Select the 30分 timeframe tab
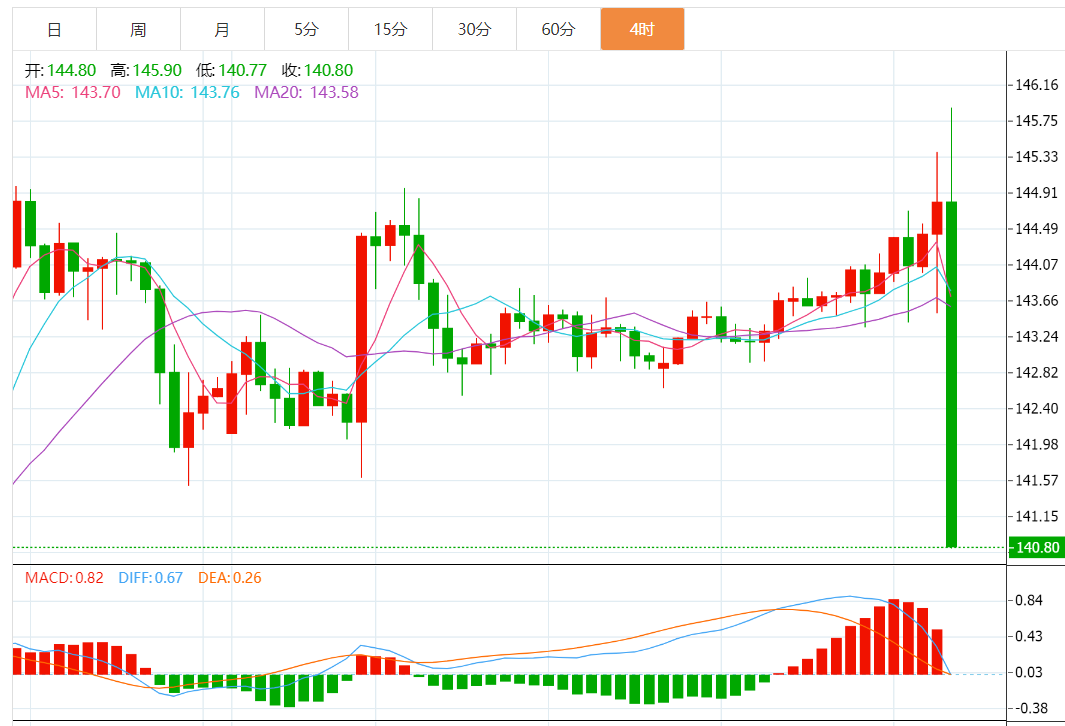The height and width of the screenshot is (726, 1065). coord(474,29)
